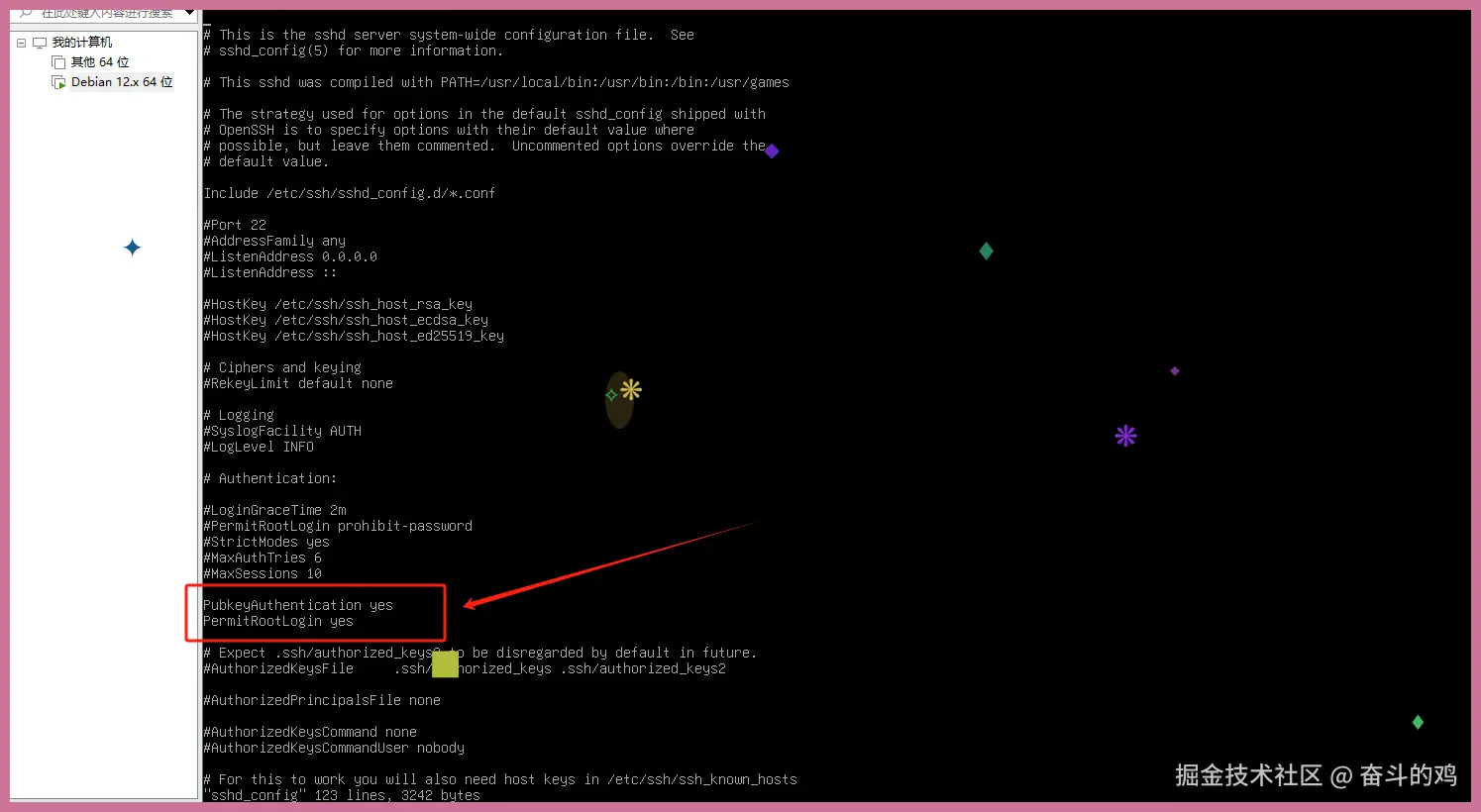Click the VM icon beside 其他 64 位
The width and height of the screenshot is (1481, 812).
point(58,62)
